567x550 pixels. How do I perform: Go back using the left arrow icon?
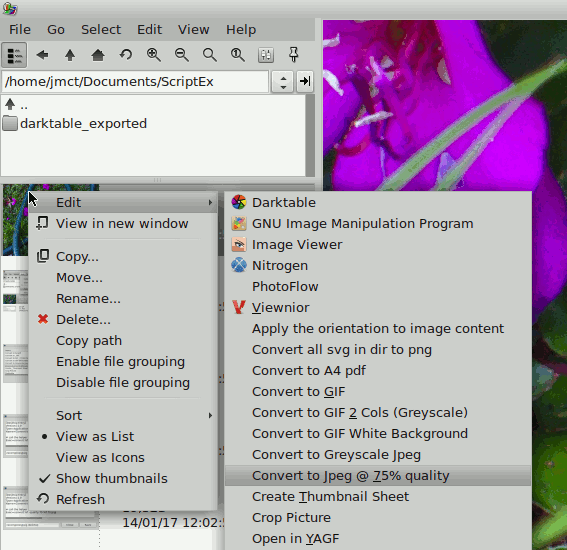pyautogui.click(x=42, y=55)
